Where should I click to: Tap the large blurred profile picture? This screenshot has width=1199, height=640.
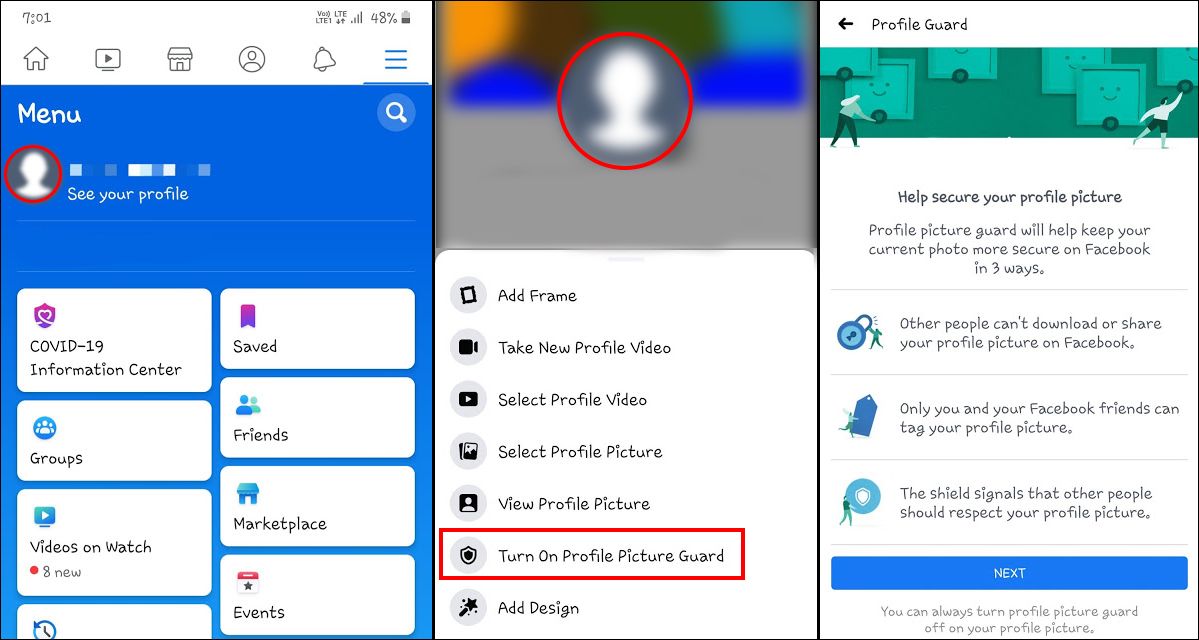[625, 100]
